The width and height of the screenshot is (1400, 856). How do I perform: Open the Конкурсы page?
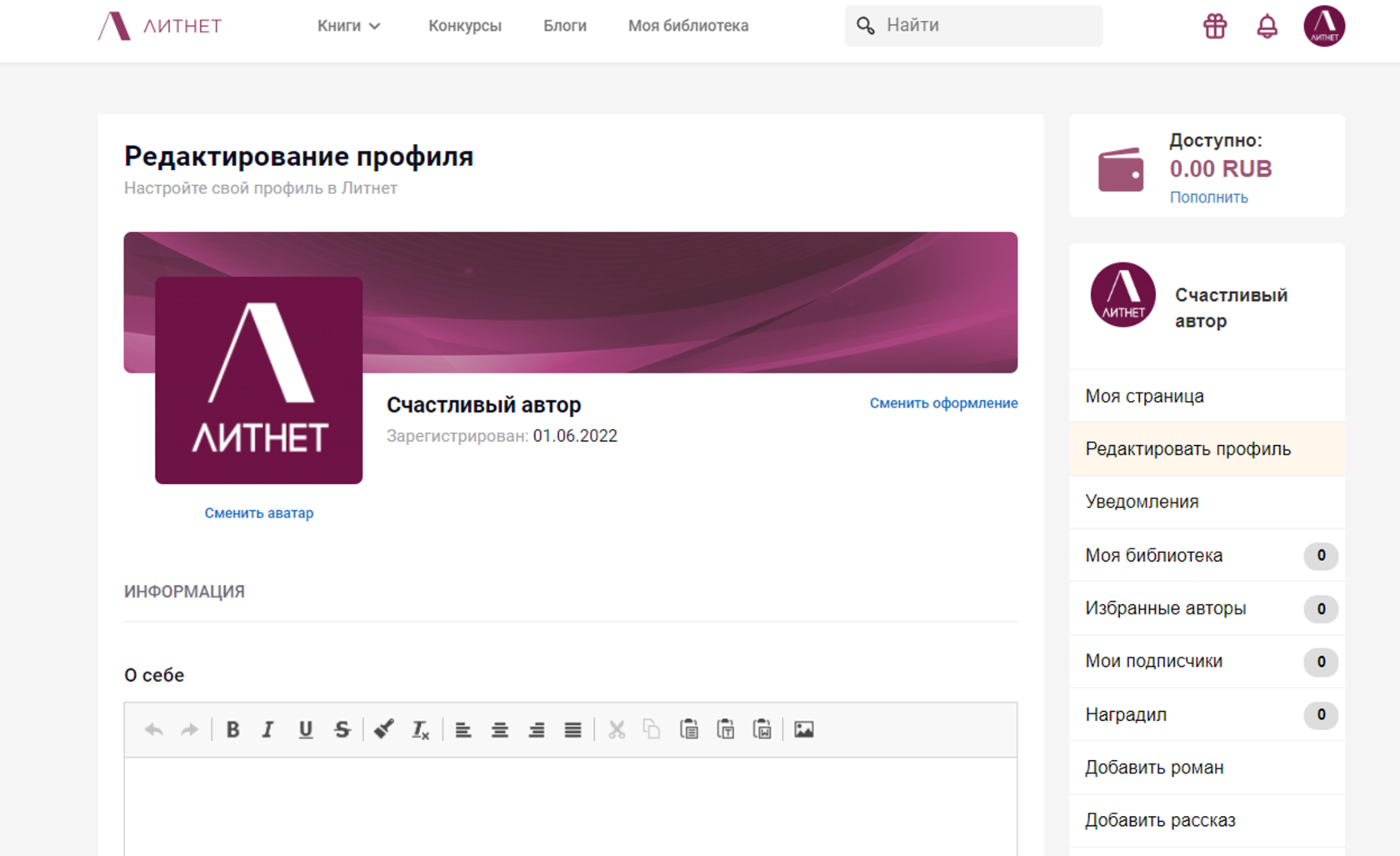pos(465,26)
